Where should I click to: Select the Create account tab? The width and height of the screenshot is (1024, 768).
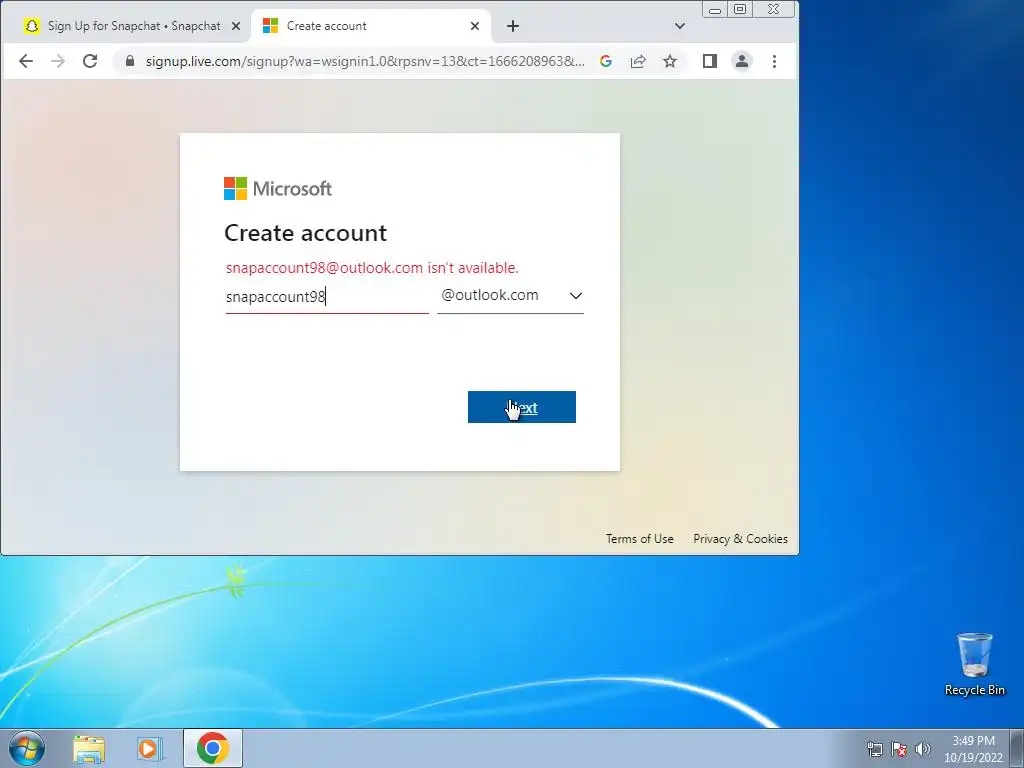coord(370,26)
